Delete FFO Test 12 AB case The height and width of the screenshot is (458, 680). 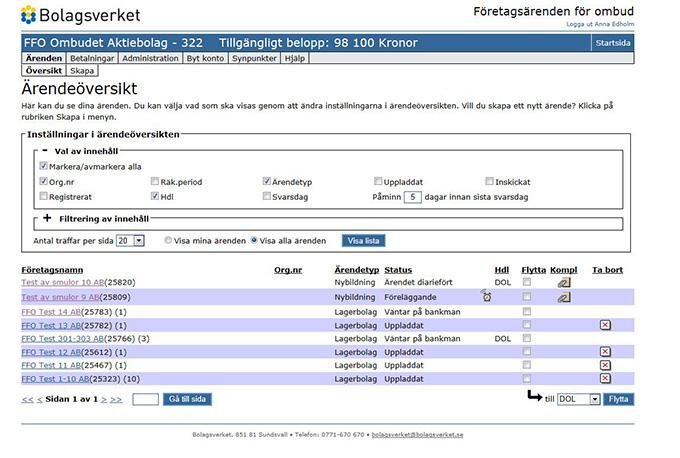(x=605, y=352)
